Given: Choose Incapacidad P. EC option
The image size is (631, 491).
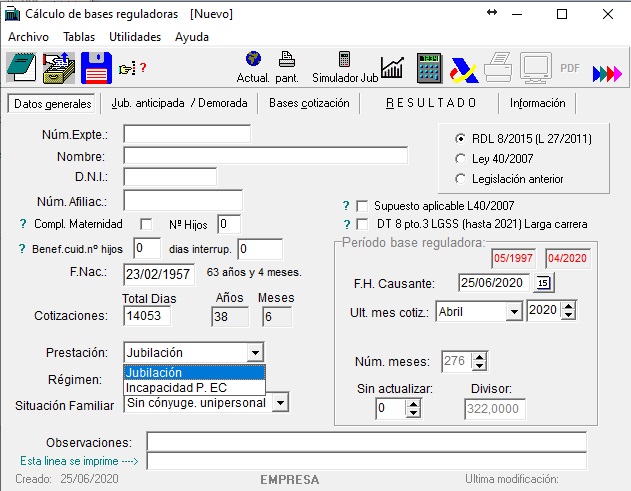Looking at the screenshot, I should point(194,388).
